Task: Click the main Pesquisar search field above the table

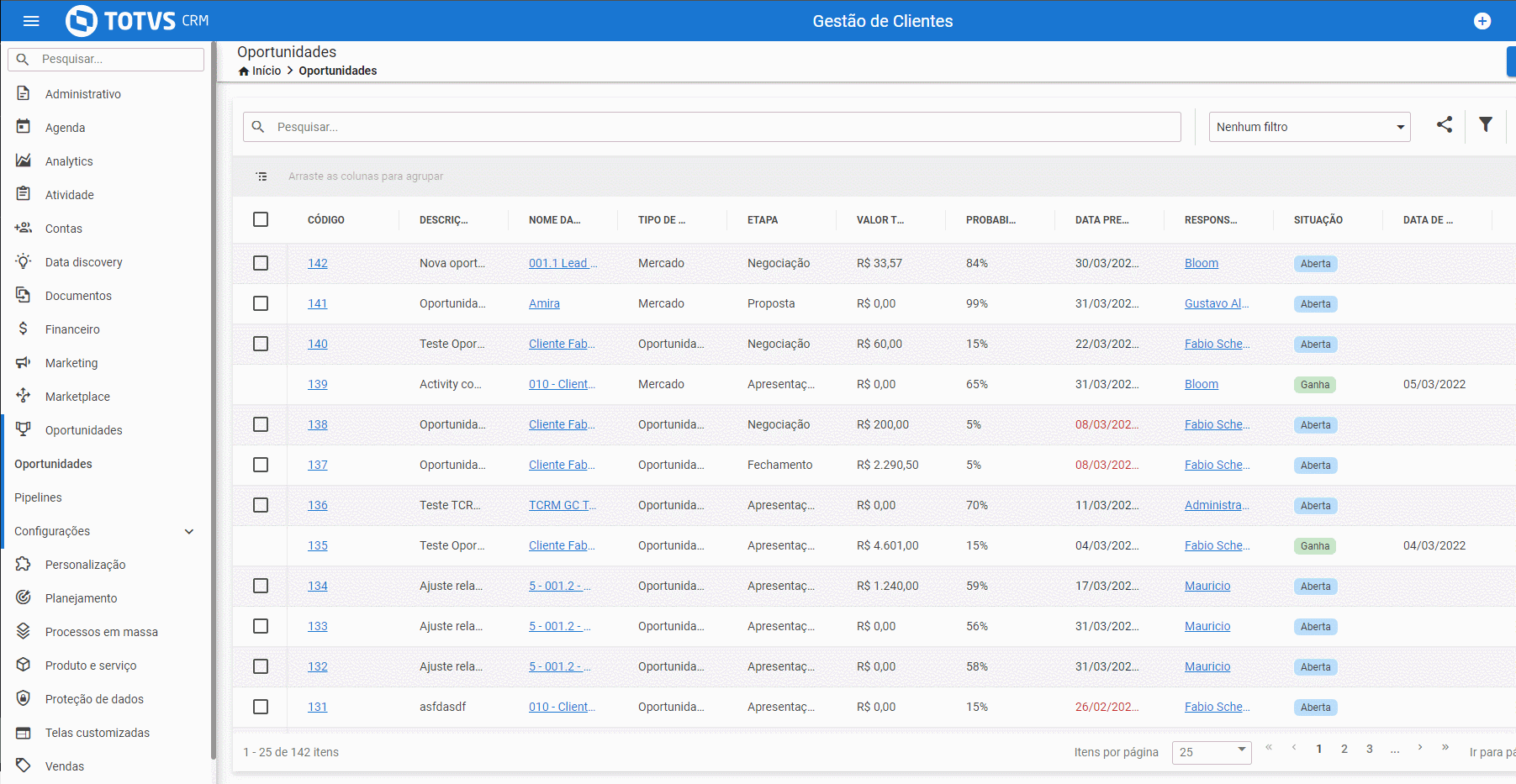Action: tap(712, 127)
